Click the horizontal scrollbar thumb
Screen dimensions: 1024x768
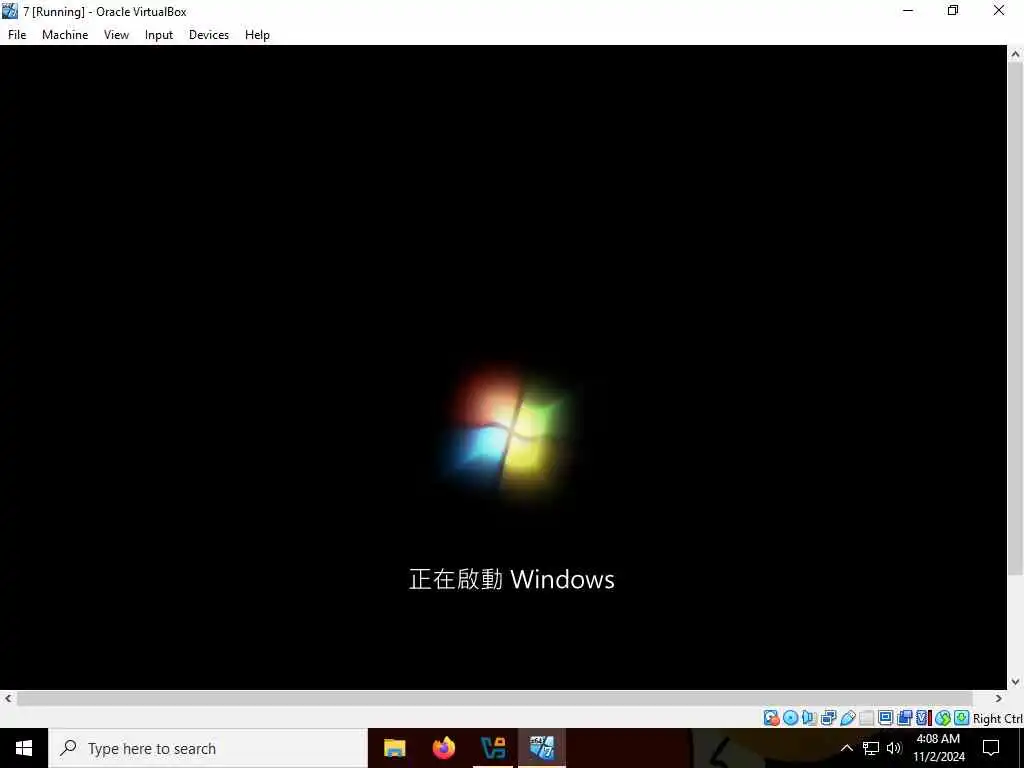[494, 698]
